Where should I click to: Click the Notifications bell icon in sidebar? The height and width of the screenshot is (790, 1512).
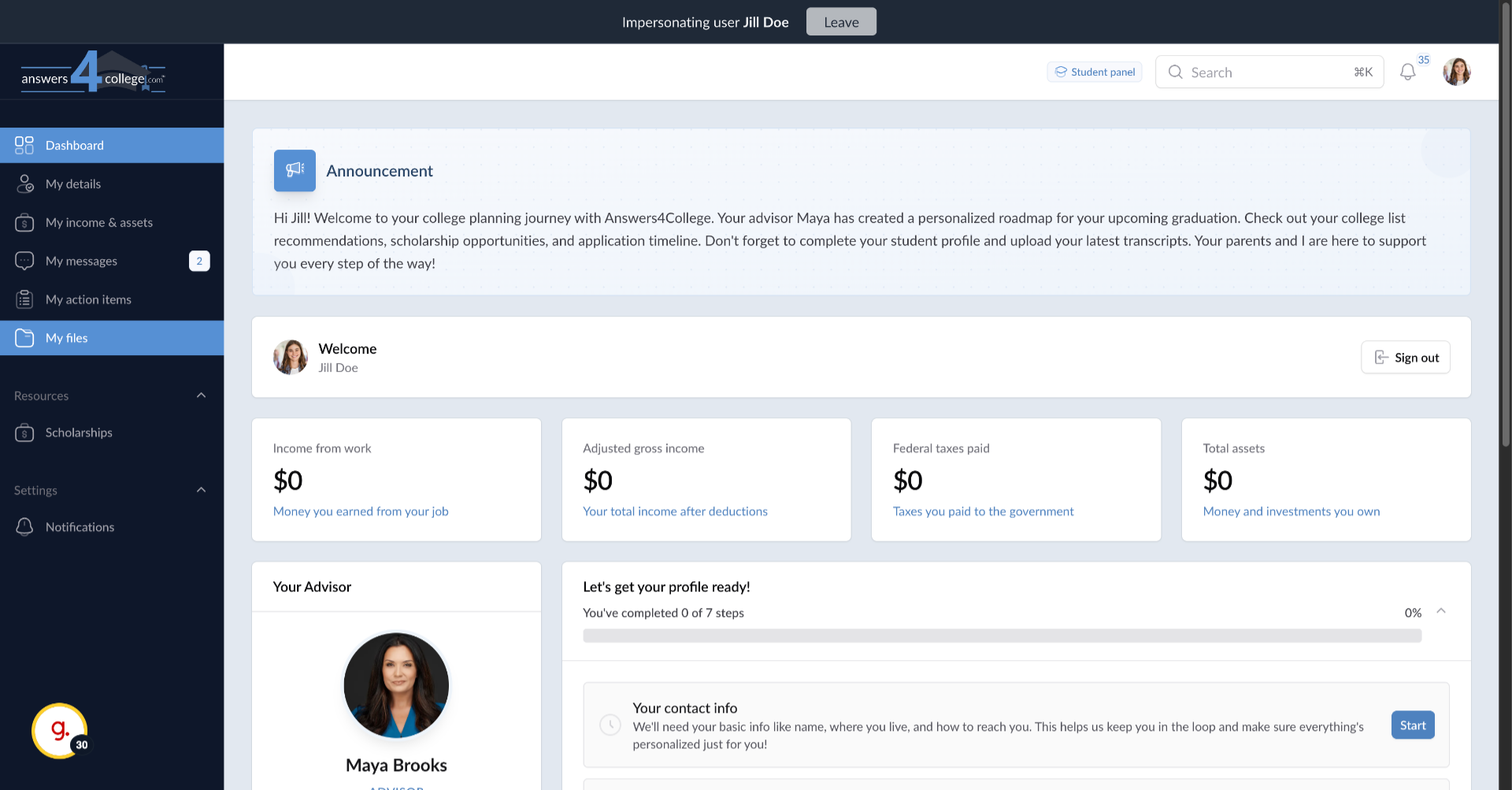pos(24,527)
